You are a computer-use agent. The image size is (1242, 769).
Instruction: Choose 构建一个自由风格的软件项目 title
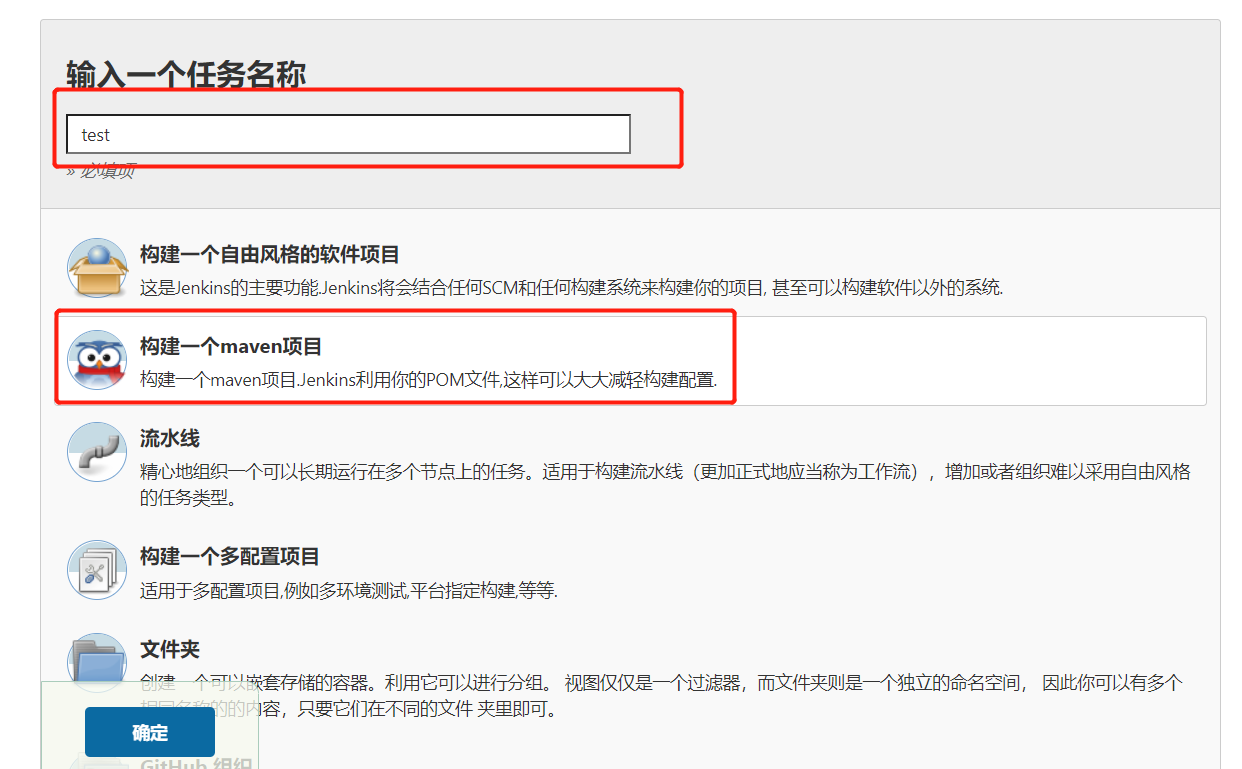(270, 255)
